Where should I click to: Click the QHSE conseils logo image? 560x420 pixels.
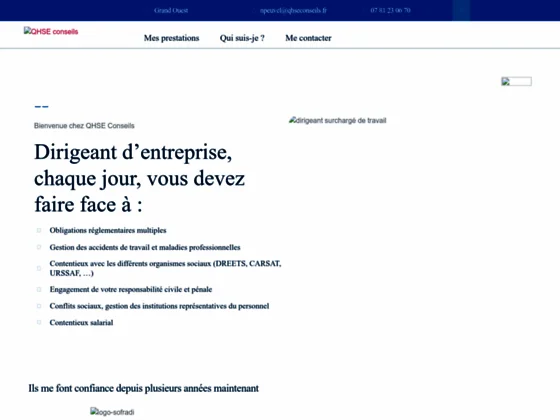51,31
